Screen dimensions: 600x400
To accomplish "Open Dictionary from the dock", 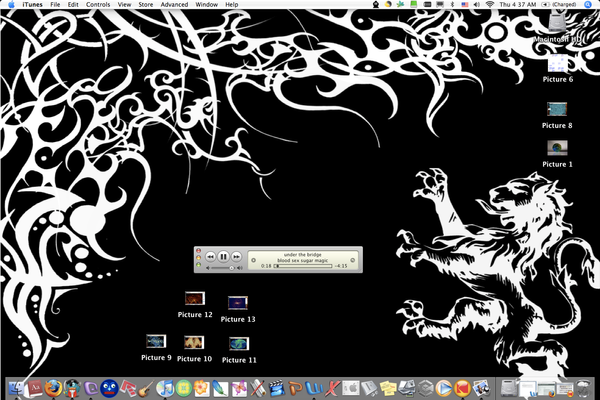I will pyautogui.click(x=34, y=389).
